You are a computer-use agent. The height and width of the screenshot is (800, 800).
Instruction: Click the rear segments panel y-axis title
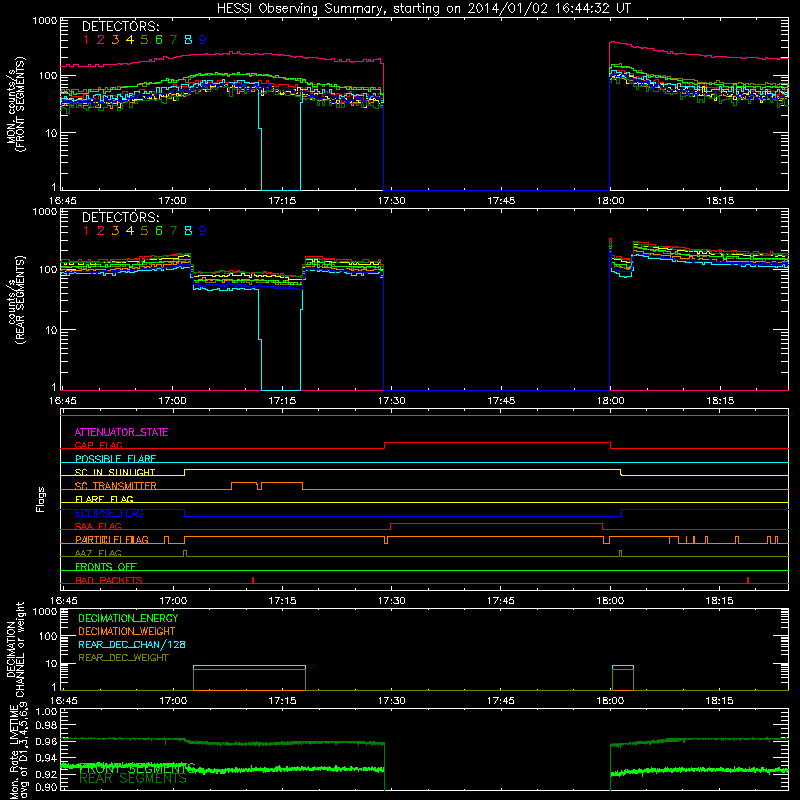click(x=16, y=300)
